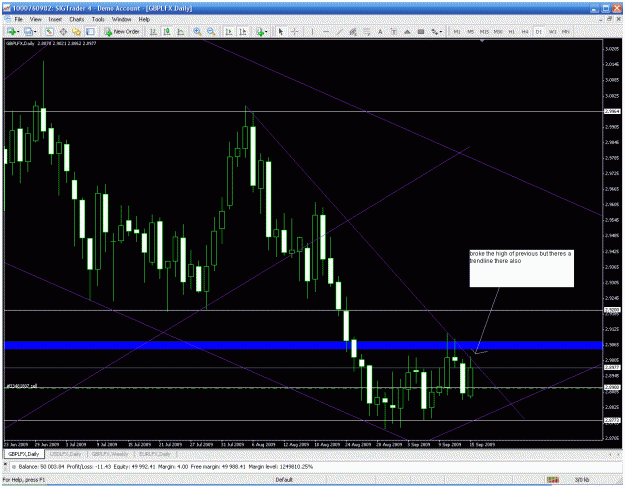Click the New Order button
This screenshot has width=625, height=486.
pos(122,31)
